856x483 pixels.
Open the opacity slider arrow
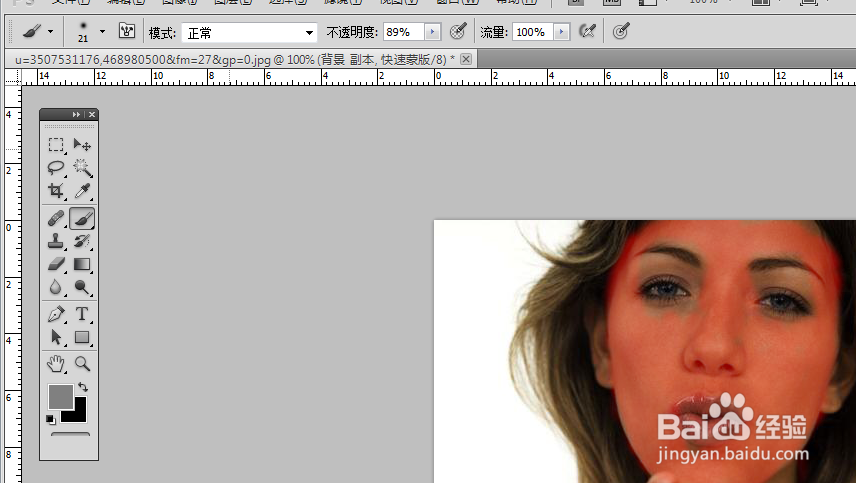point(432,32)
